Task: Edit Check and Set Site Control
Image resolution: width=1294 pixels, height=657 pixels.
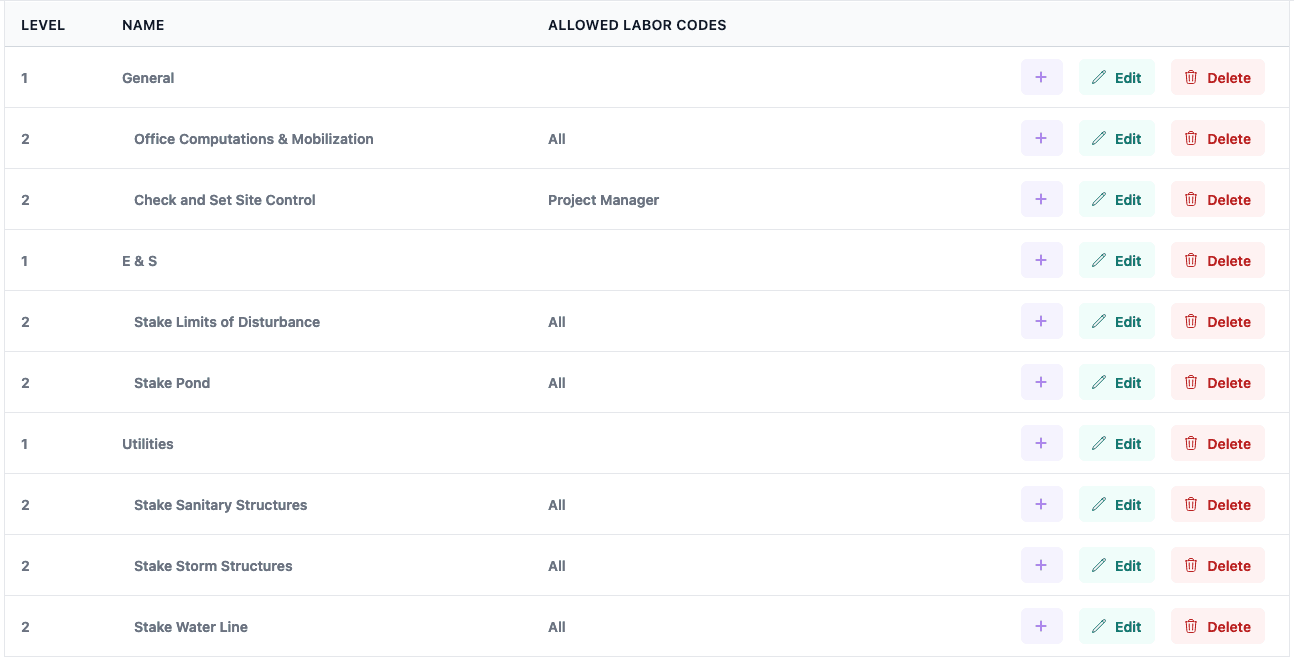Action: click(x=1116, y=200)
